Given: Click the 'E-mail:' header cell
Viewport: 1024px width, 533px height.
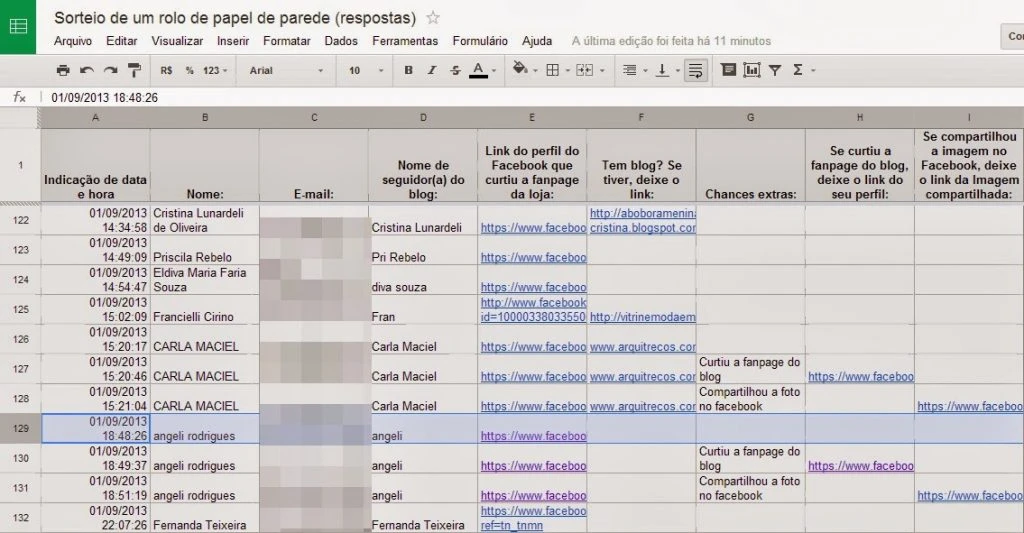Looking at the screenshot, I should (313, 165).
